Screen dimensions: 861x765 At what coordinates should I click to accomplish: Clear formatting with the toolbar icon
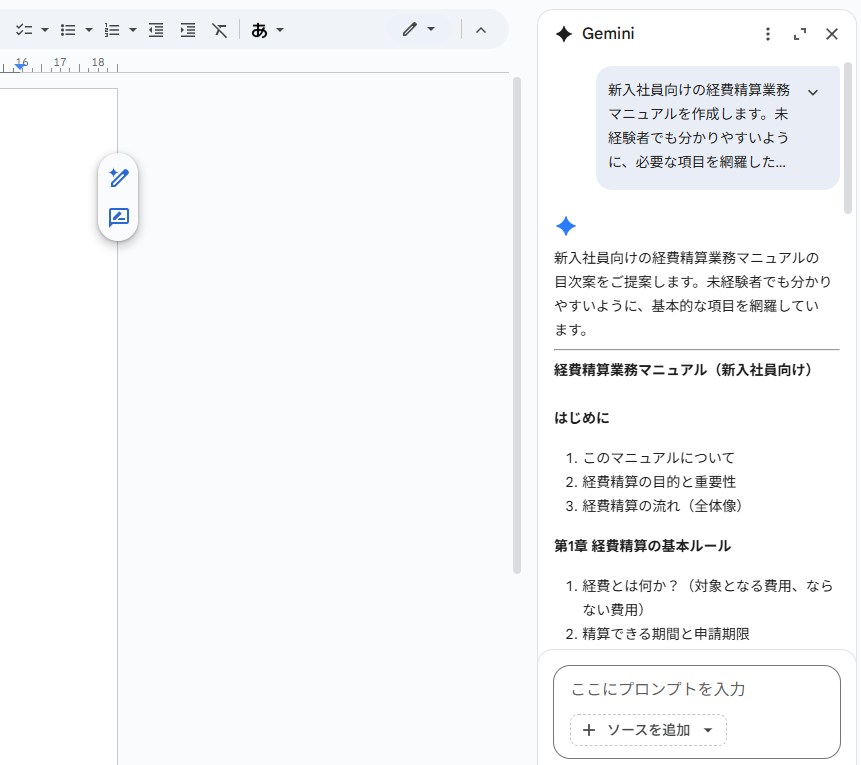click(x=220, y=30)
